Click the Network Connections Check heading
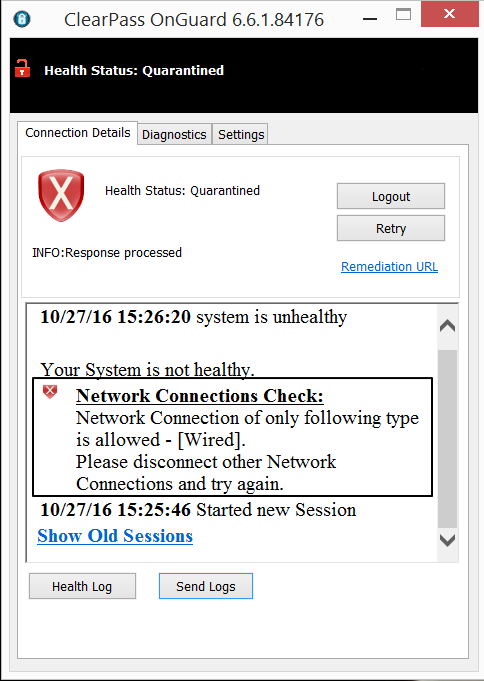The height and width of the screenshot is (681, 484). [x=200, y=396]
